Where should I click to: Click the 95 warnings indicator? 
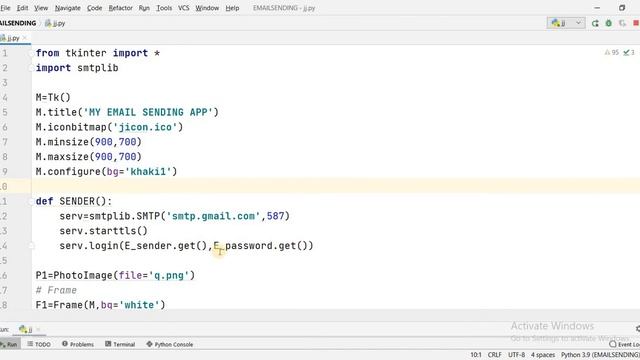coord(612,53)
